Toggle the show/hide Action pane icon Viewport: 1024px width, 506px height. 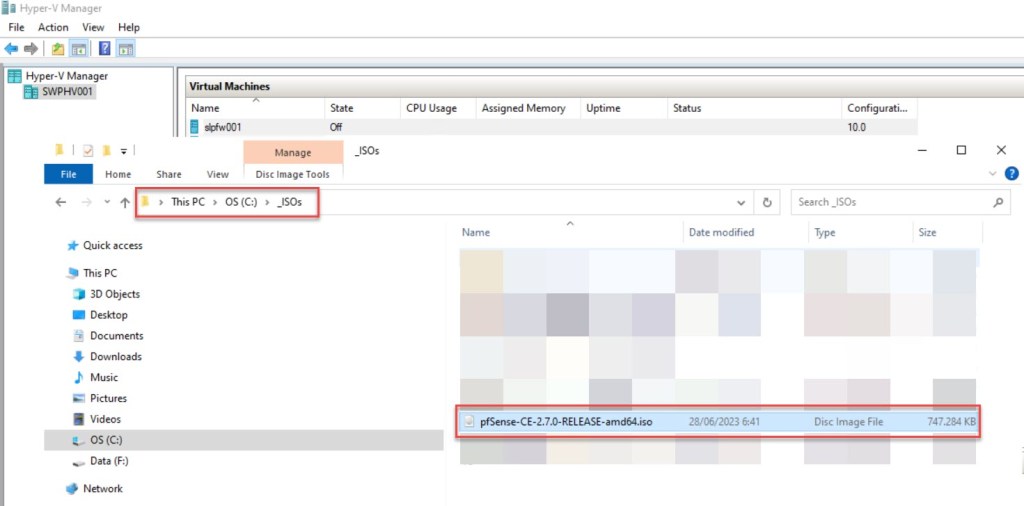[125, 48]
